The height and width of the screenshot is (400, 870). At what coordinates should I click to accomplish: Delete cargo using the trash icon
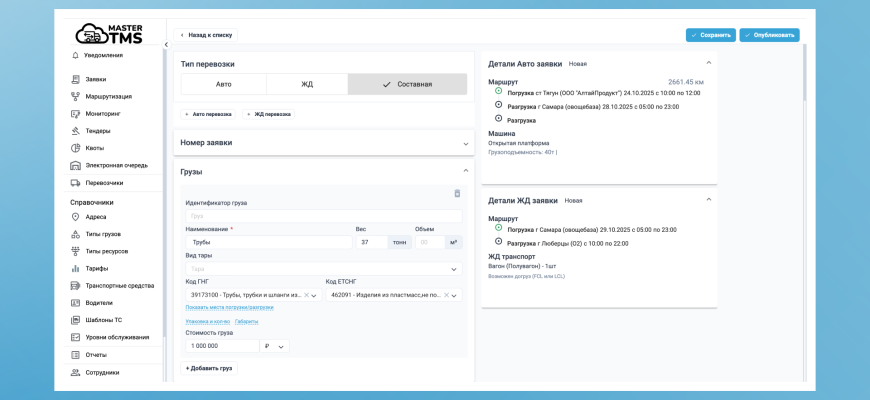(x=457, y=193)
